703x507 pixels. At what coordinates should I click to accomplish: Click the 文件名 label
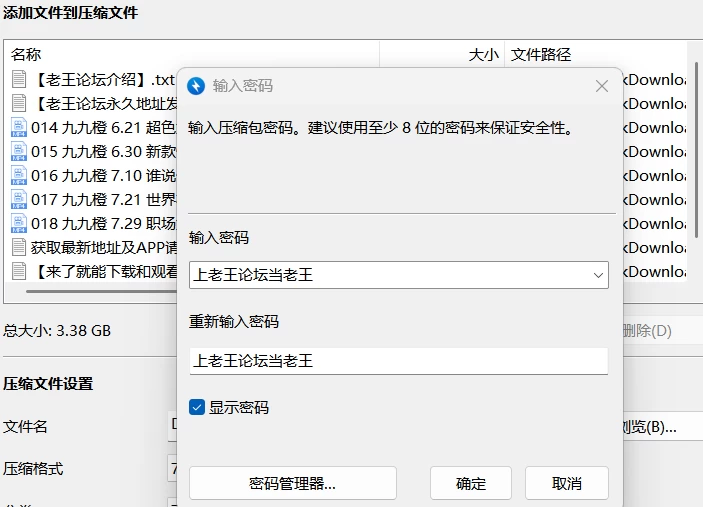click(25, 426)
